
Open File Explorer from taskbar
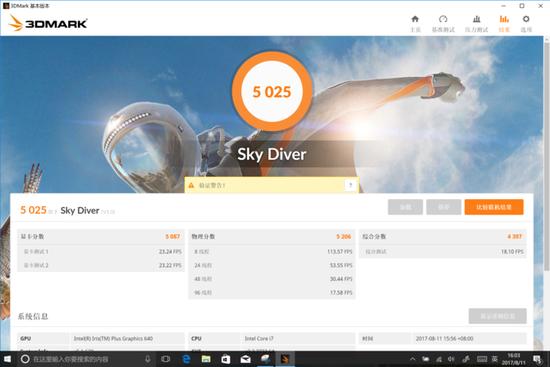coord(206,359)
